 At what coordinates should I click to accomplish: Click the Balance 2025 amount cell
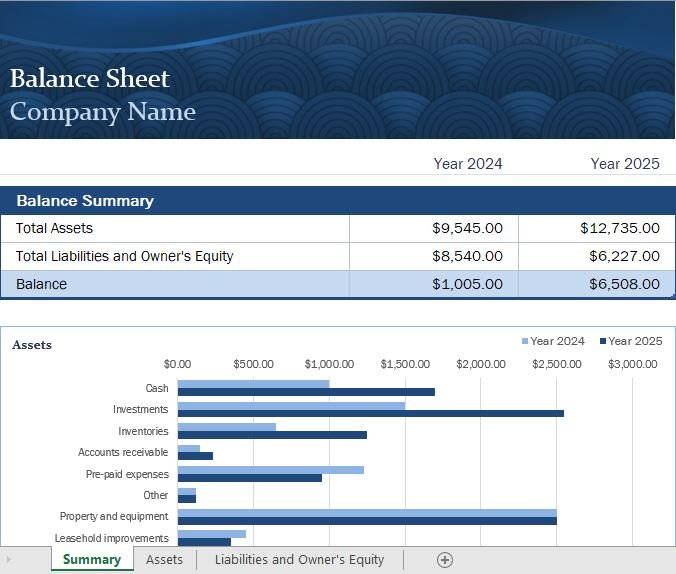pyautogui.click(x=596, y=284)
